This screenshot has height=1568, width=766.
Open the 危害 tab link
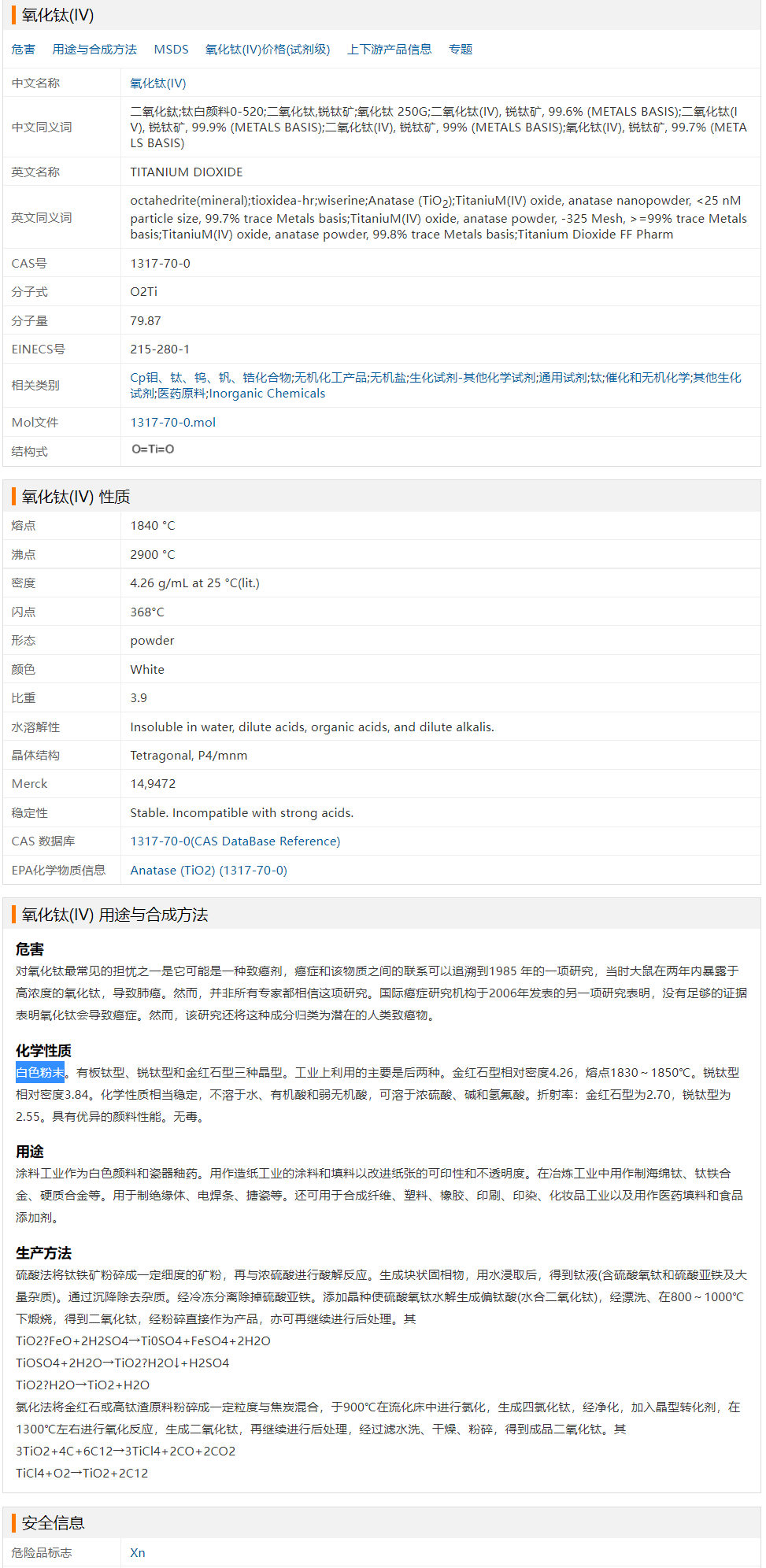pyautogui.click(x=24, y=50)
